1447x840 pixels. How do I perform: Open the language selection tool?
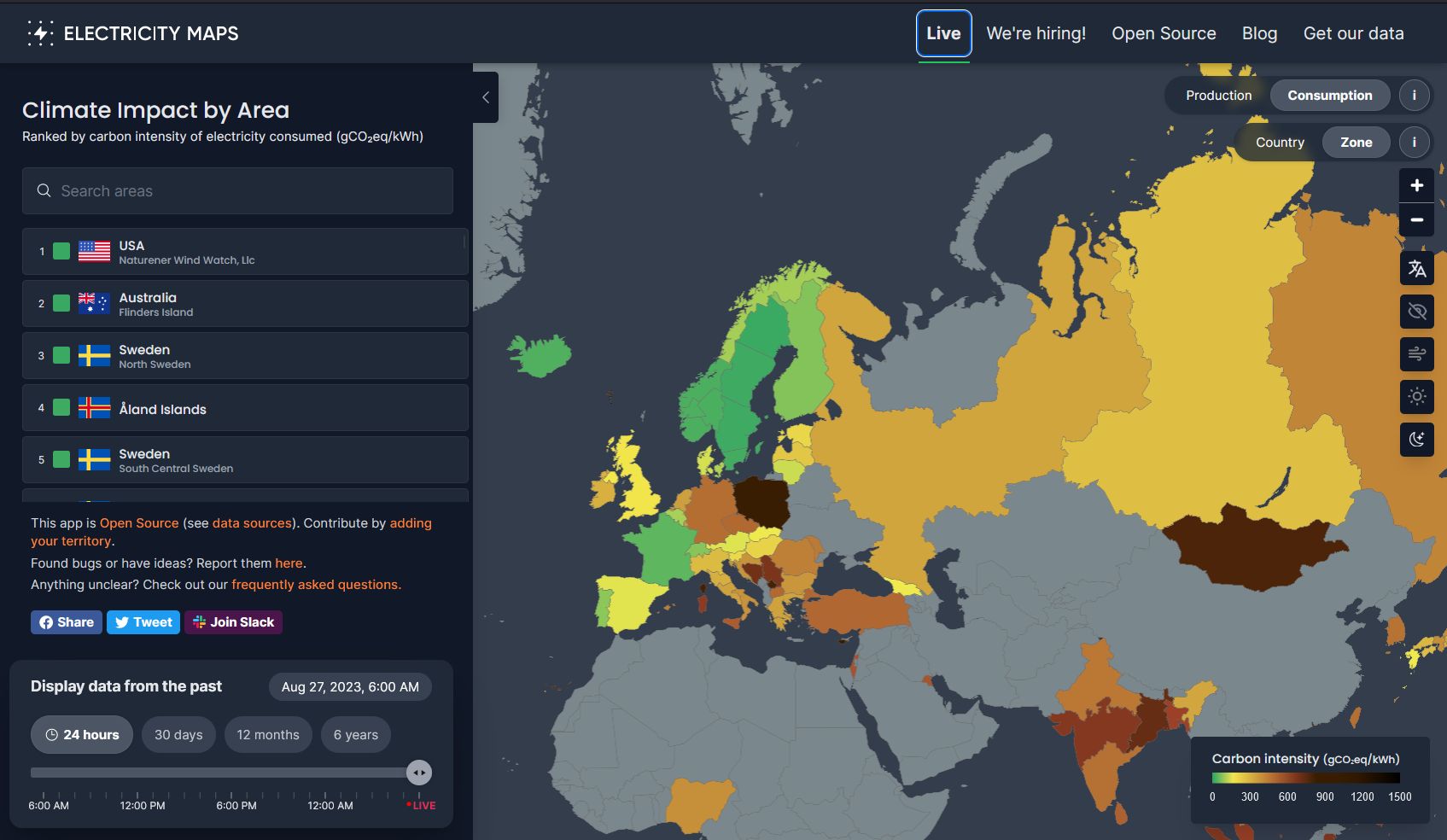[x=1416, y=269]
